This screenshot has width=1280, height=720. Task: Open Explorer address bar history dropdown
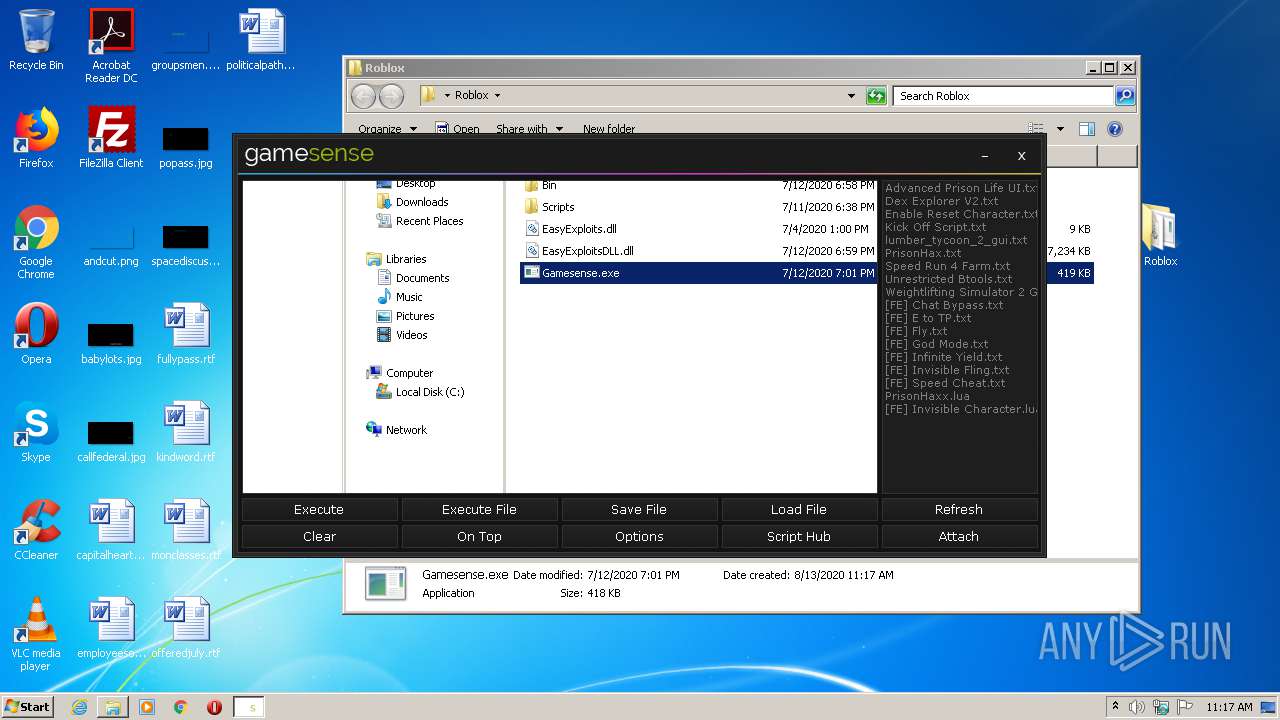coord(851,96)
